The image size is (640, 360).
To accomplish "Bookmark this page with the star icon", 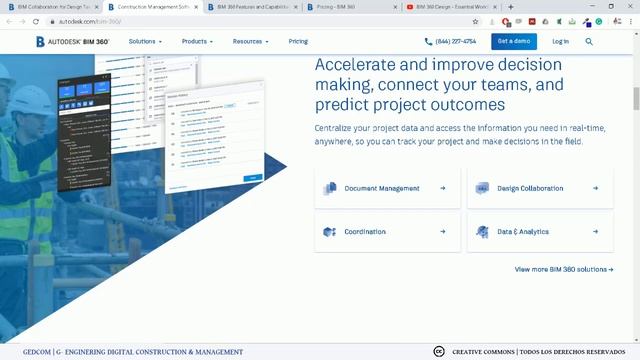I will pyautogui.click(x=475, y=22).
